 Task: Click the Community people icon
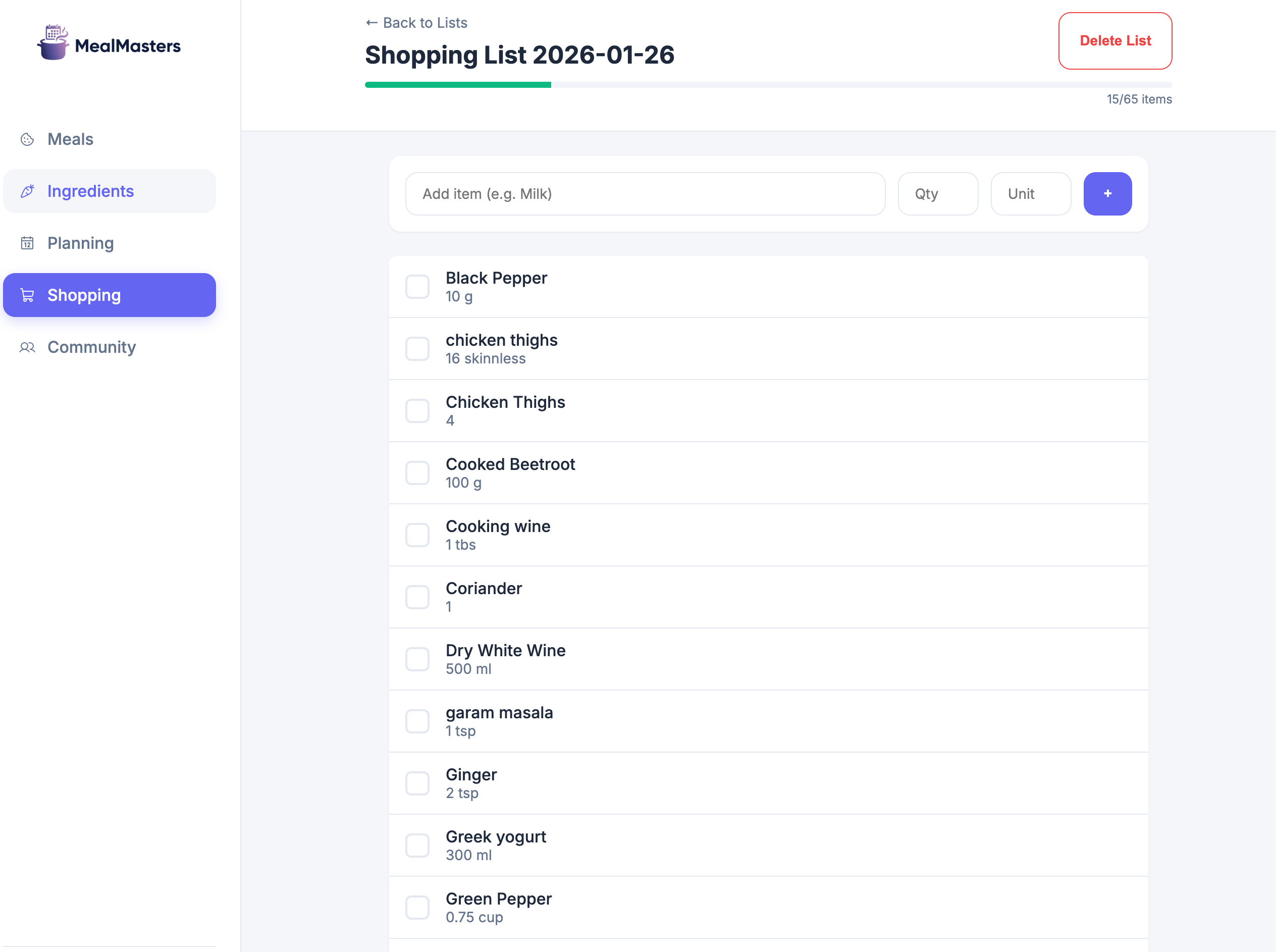27,347
